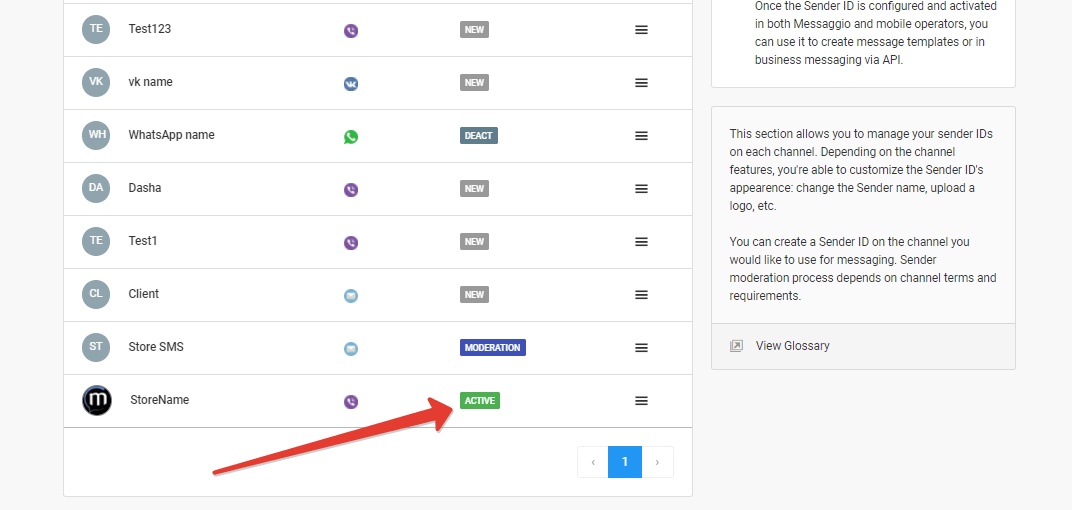Click the MODERATION badge on Store SMS
Viewport: 1072px width, 510px height.
[x=493, y=348]
